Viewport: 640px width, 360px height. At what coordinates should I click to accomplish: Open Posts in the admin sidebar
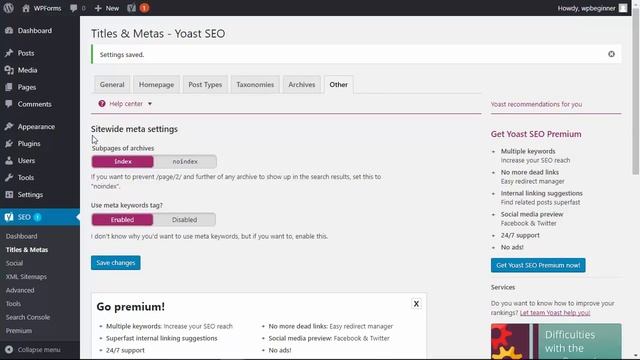tap(26, 53)
